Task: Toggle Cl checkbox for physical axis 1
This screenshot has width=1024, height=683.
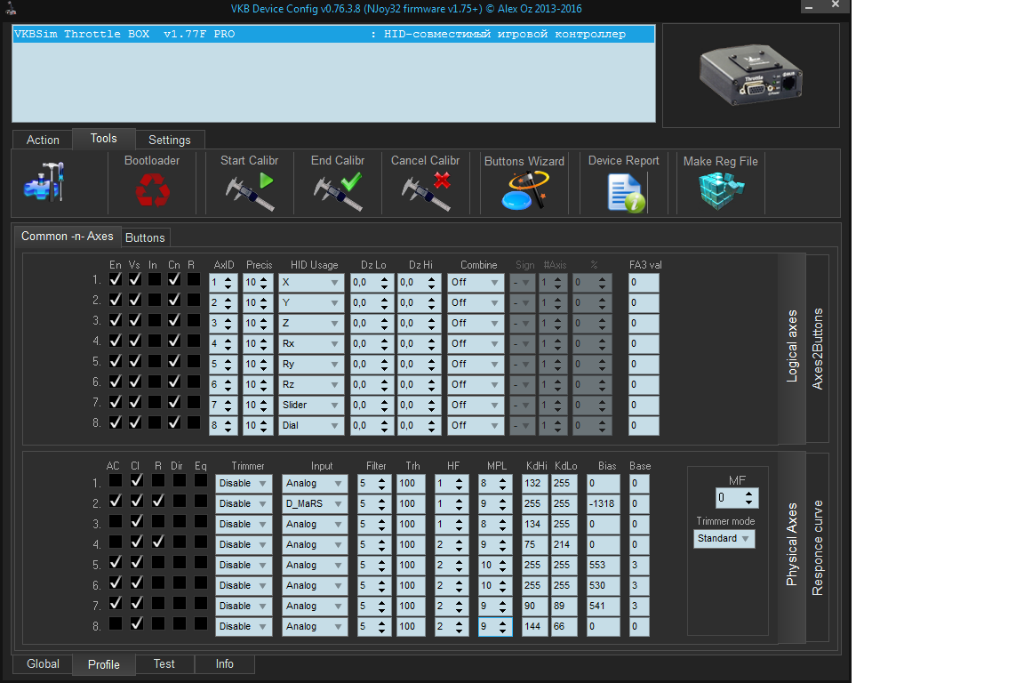Action: point(136,480)
